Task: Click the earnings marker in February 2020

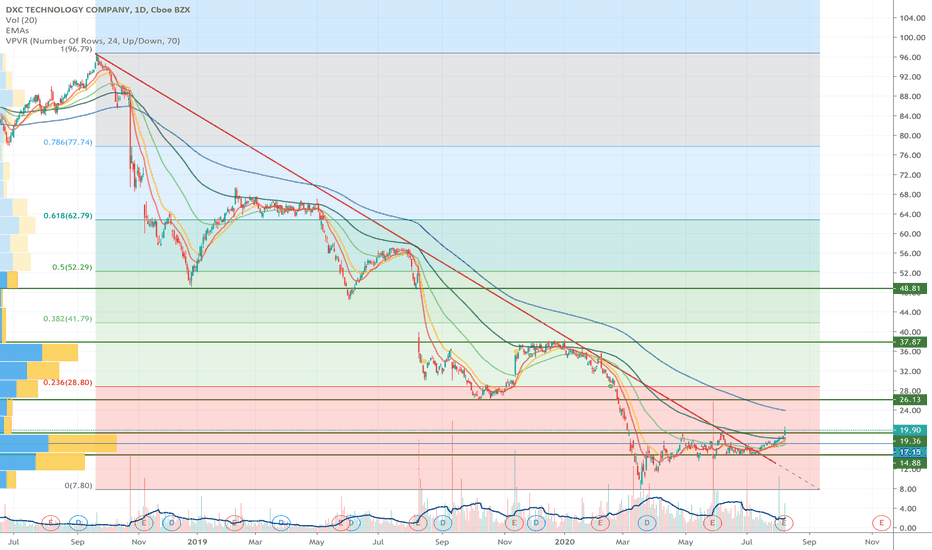Action: coord(600,523)
